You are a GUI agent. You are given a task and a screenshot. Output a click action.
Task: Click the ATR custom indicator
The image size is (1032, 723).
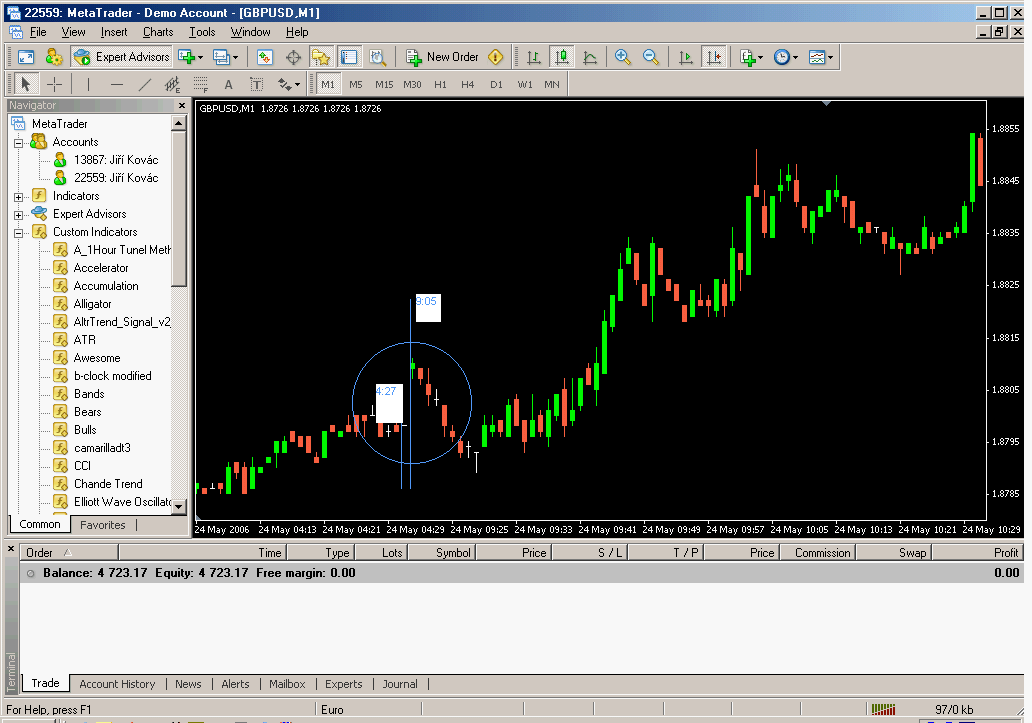click(84, 339)
